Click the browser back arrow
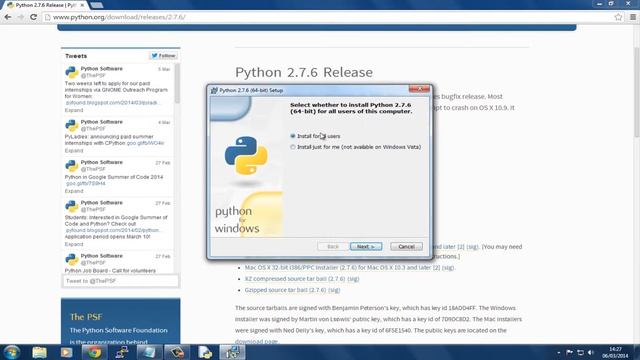 pos(8,17)
